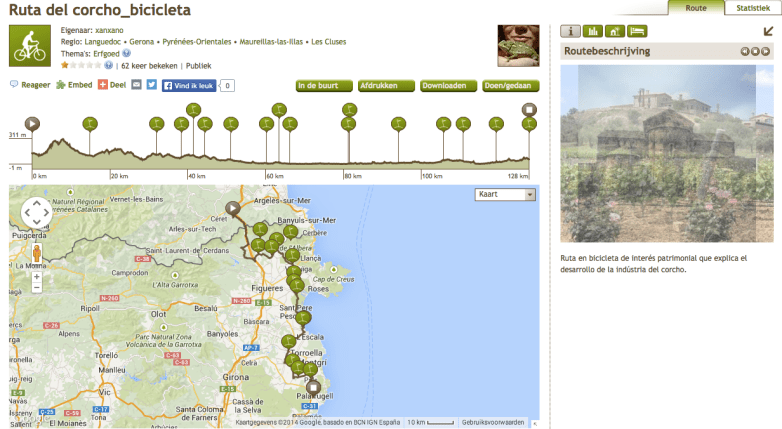
Task: Click Deel share button
Action: click(112, 85)
